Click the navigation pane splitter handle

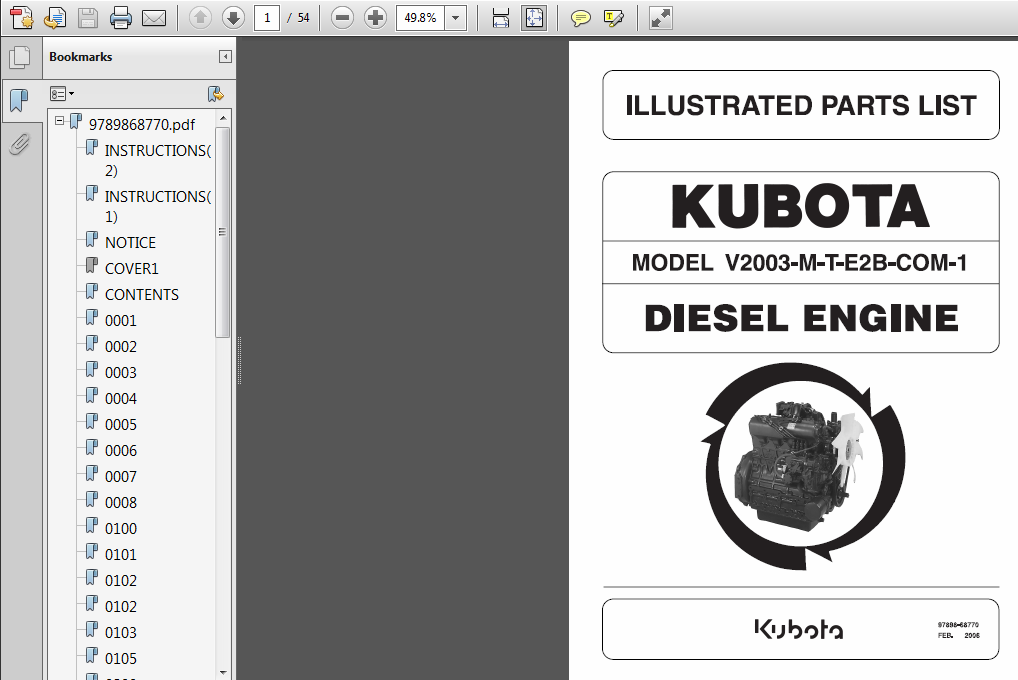point(239,360)
